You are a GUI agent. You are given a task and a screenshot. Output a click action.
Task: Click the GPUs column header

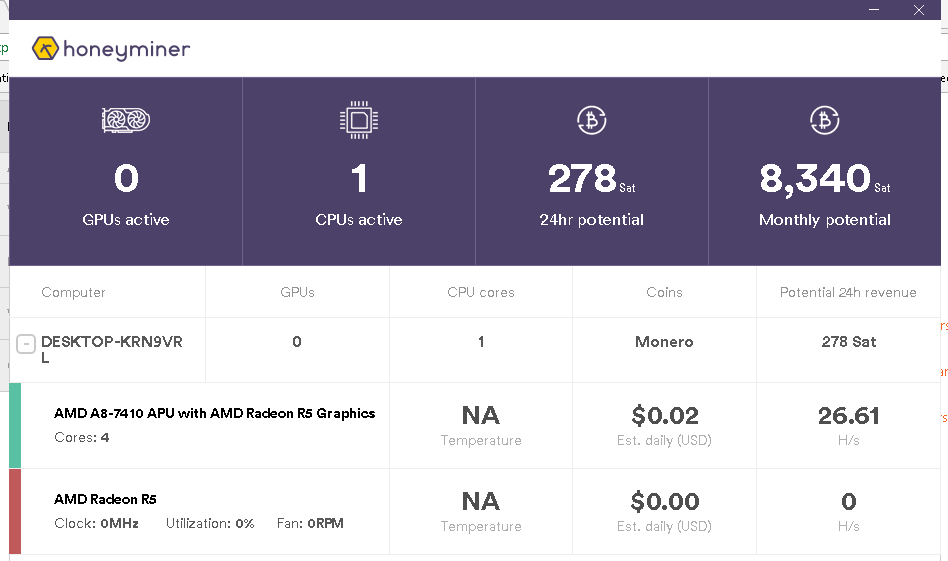point(297,293)
